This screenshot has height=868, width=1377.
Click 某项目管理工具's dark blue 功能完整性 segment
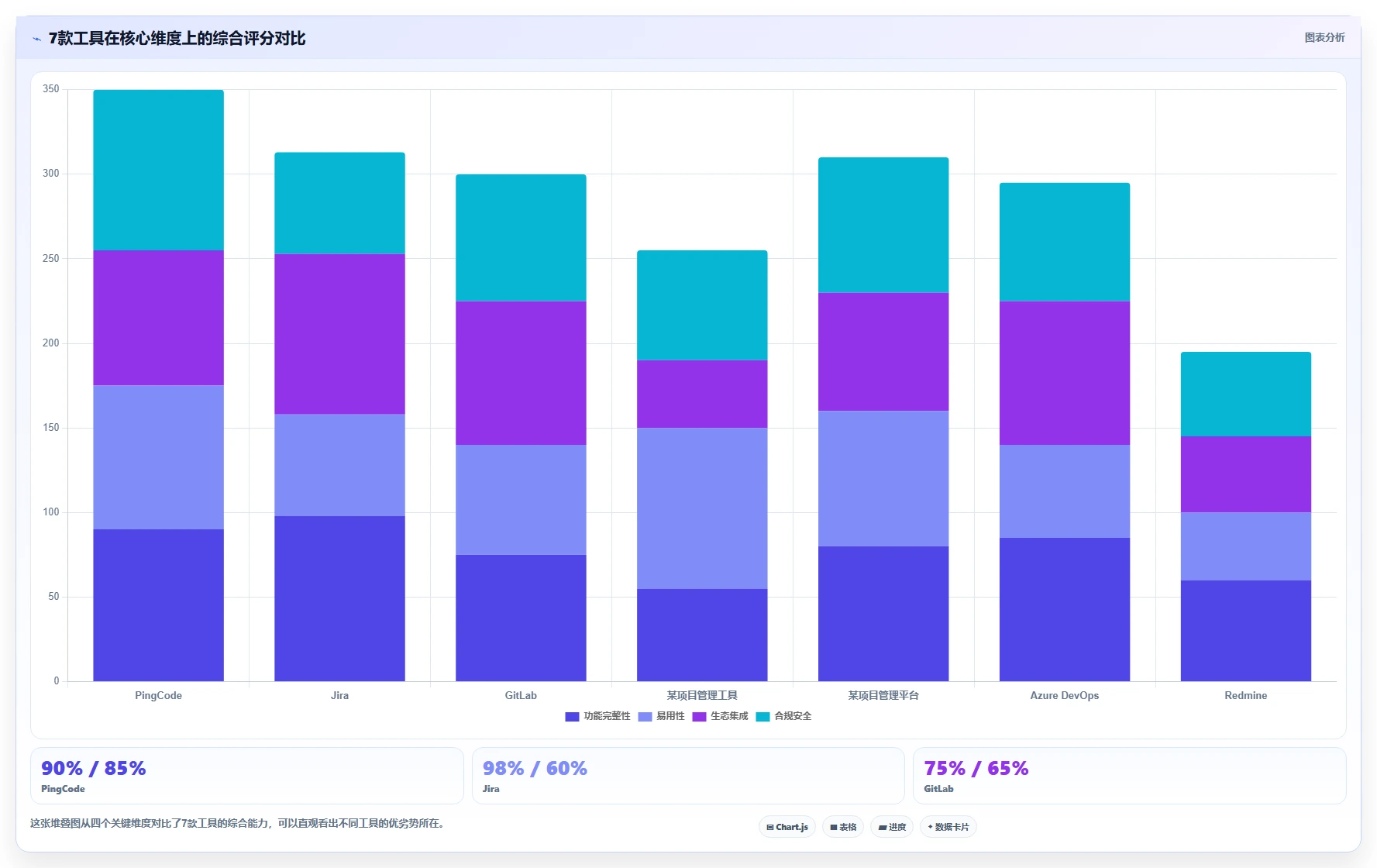(x=703, y=635)
